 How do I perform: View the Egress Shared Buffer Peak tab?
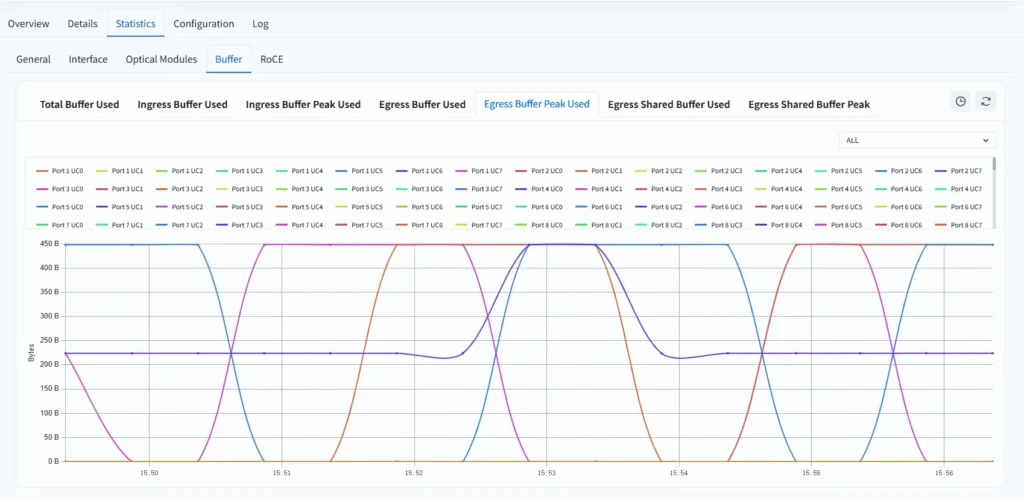(x=809, y=104)
